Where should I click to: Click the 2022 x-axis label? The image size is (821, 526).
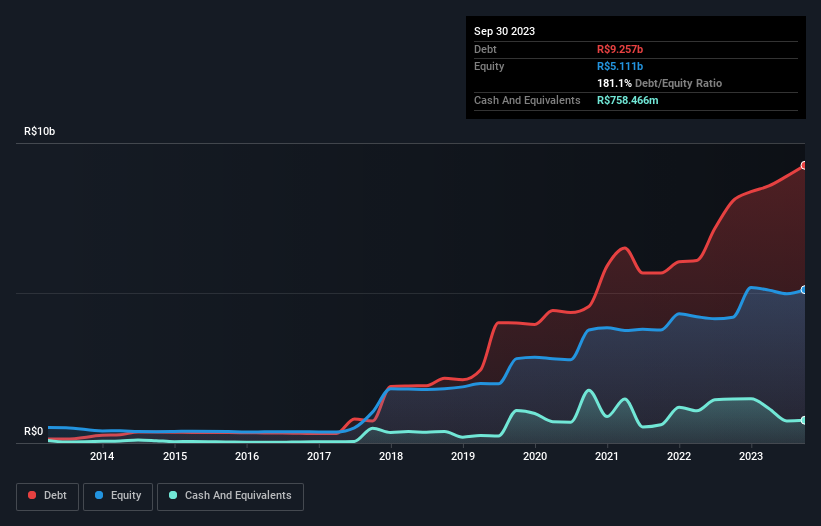(679, 456)
